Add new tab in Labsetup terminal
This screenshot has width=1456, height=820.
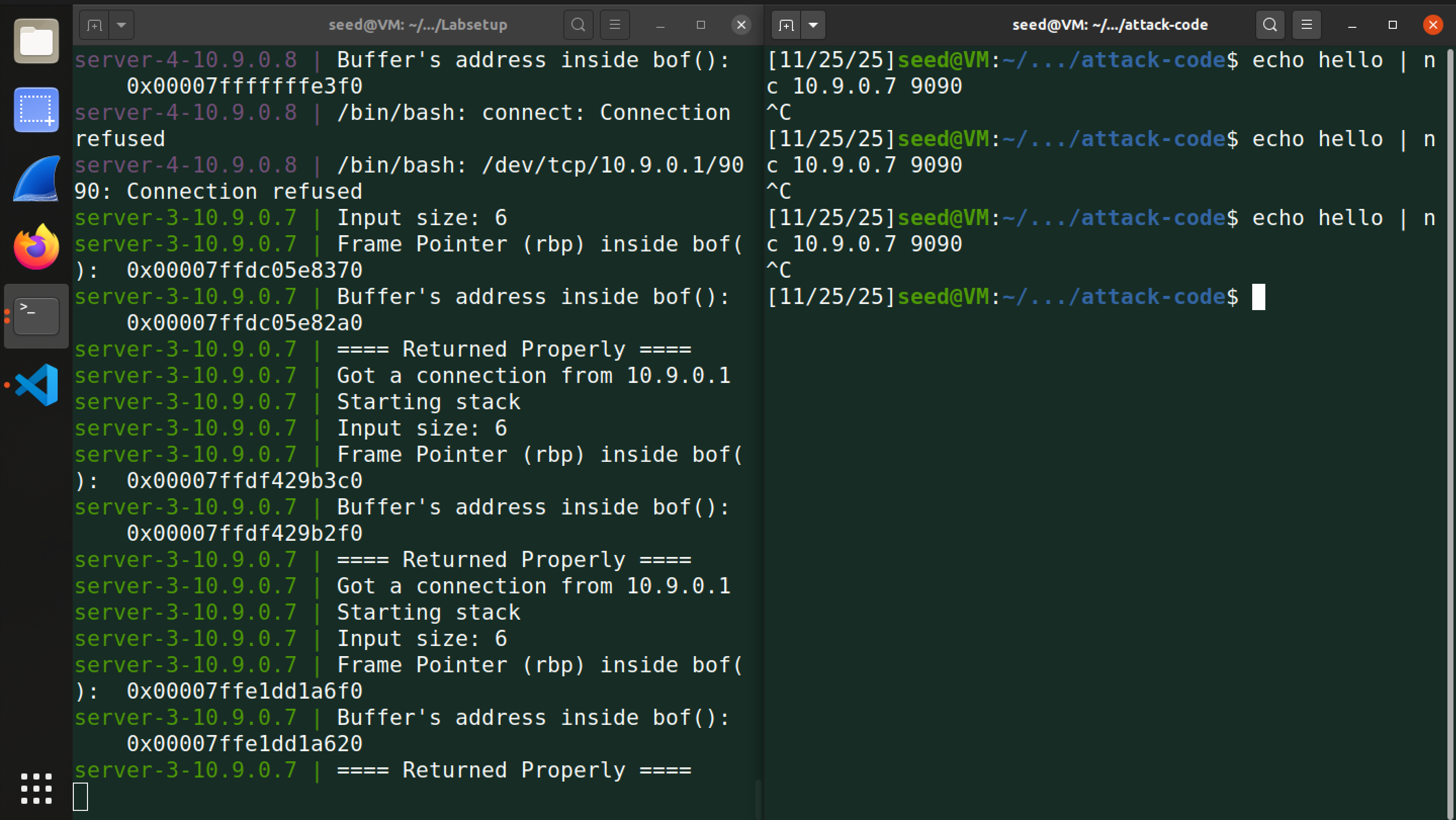pyautogui.click(x=95, y=25)
